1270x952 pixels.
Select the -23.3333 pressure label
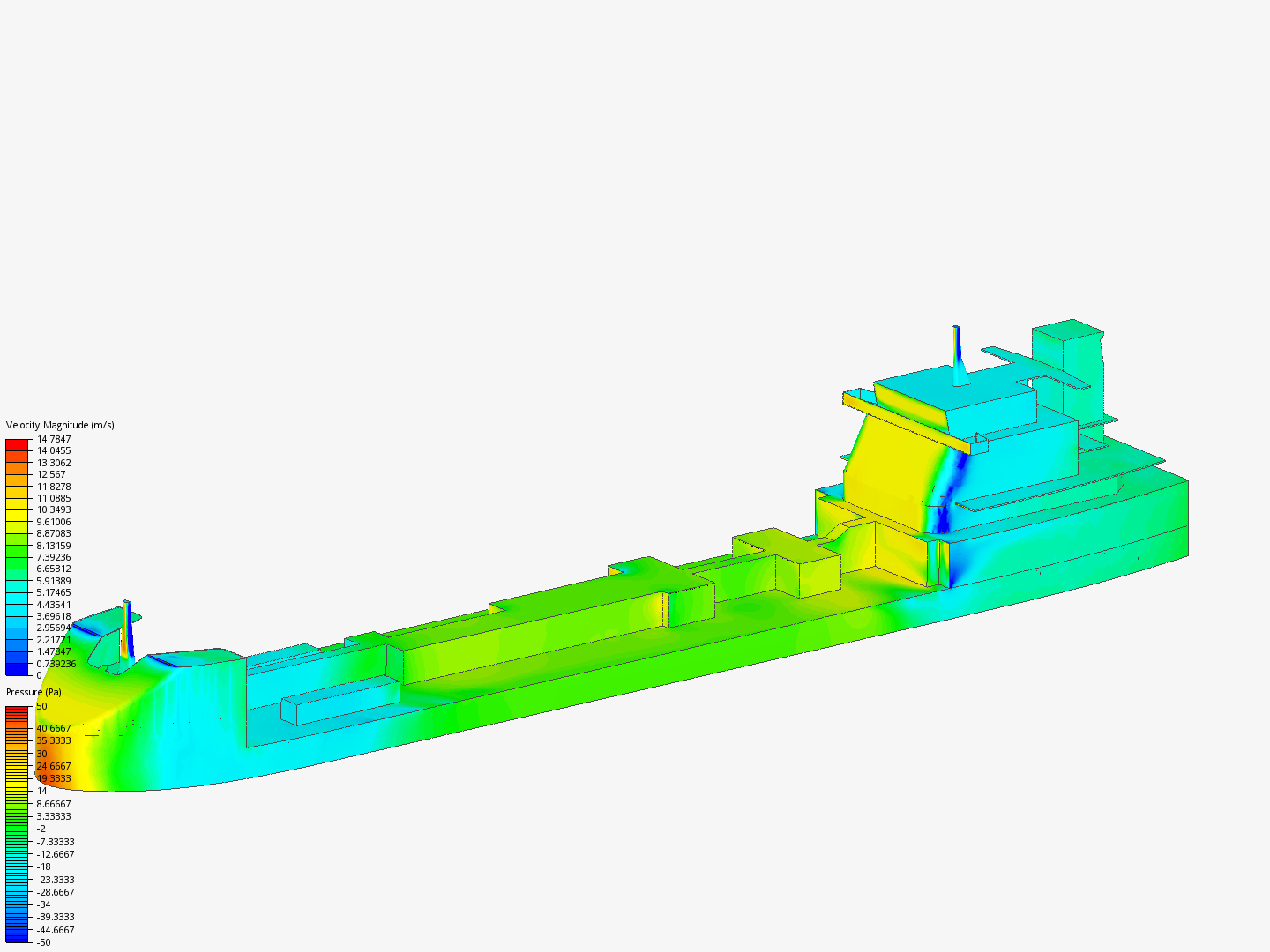(x=56, y=880)
